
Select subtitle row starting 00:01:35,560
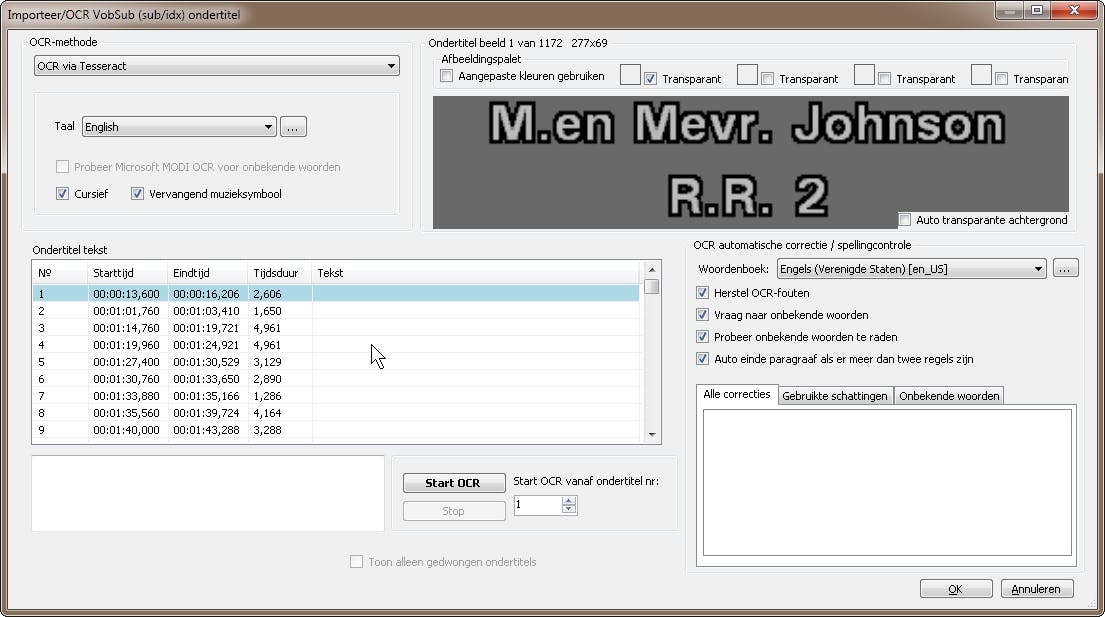(x=335, y=413)
